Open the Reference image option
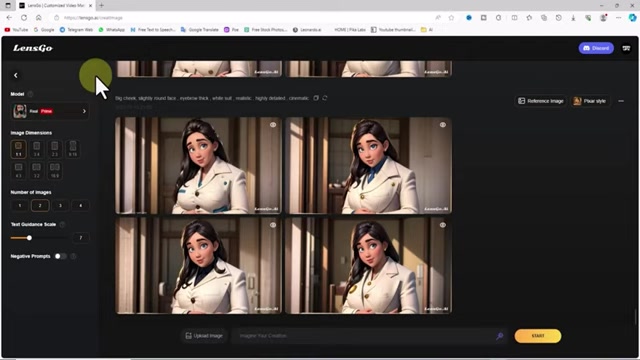This screenshot has height=360, width=640. coord(540,101)
